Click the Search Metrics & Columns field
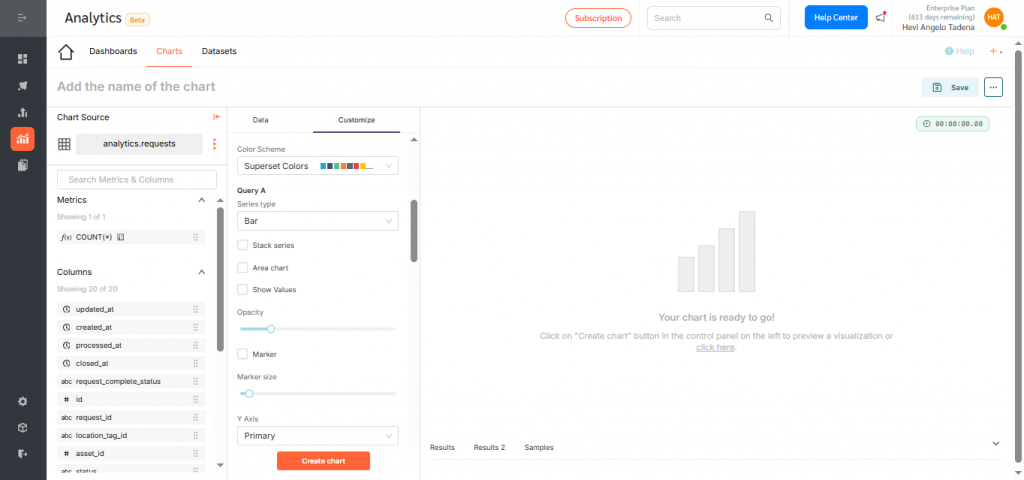Screen dimensions: 1024x480 pyautogui.click(x=137, y=179)
